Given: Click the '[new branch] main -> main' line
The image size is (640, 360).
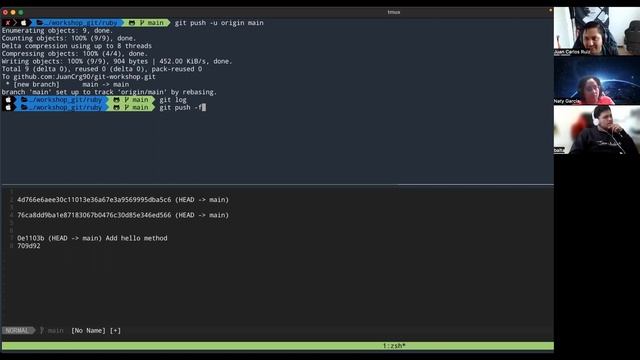Looking at the screenshot, I should click(67, 84).
